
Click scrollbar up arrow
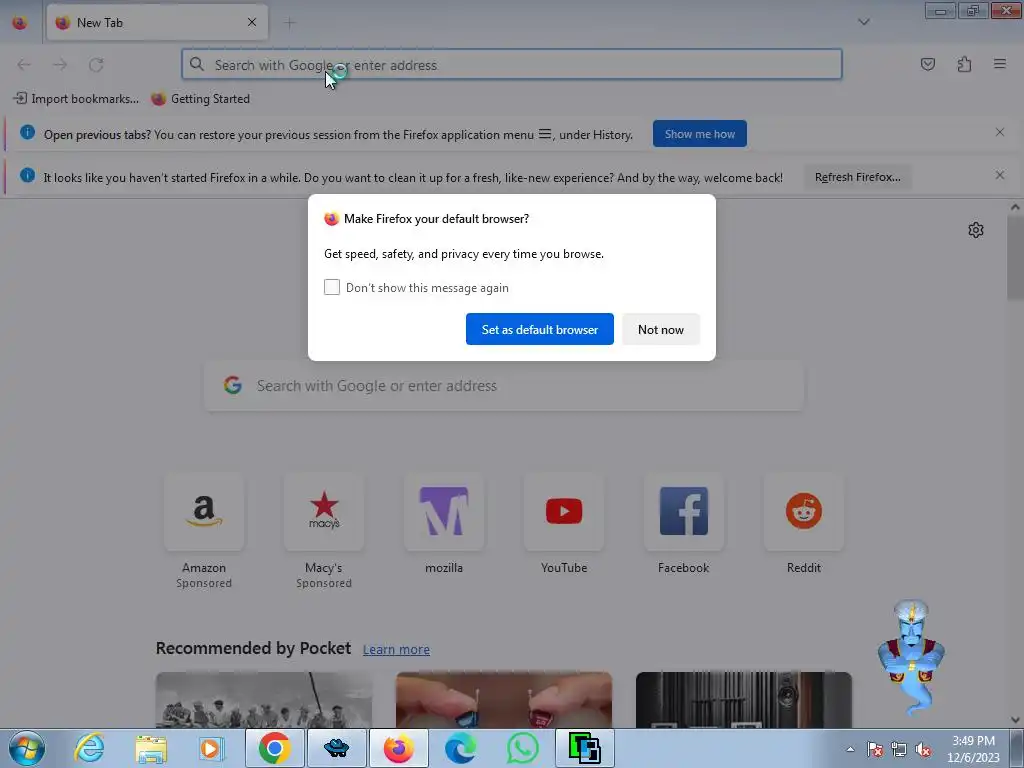pyautogui.click(x=1015, y=207)
